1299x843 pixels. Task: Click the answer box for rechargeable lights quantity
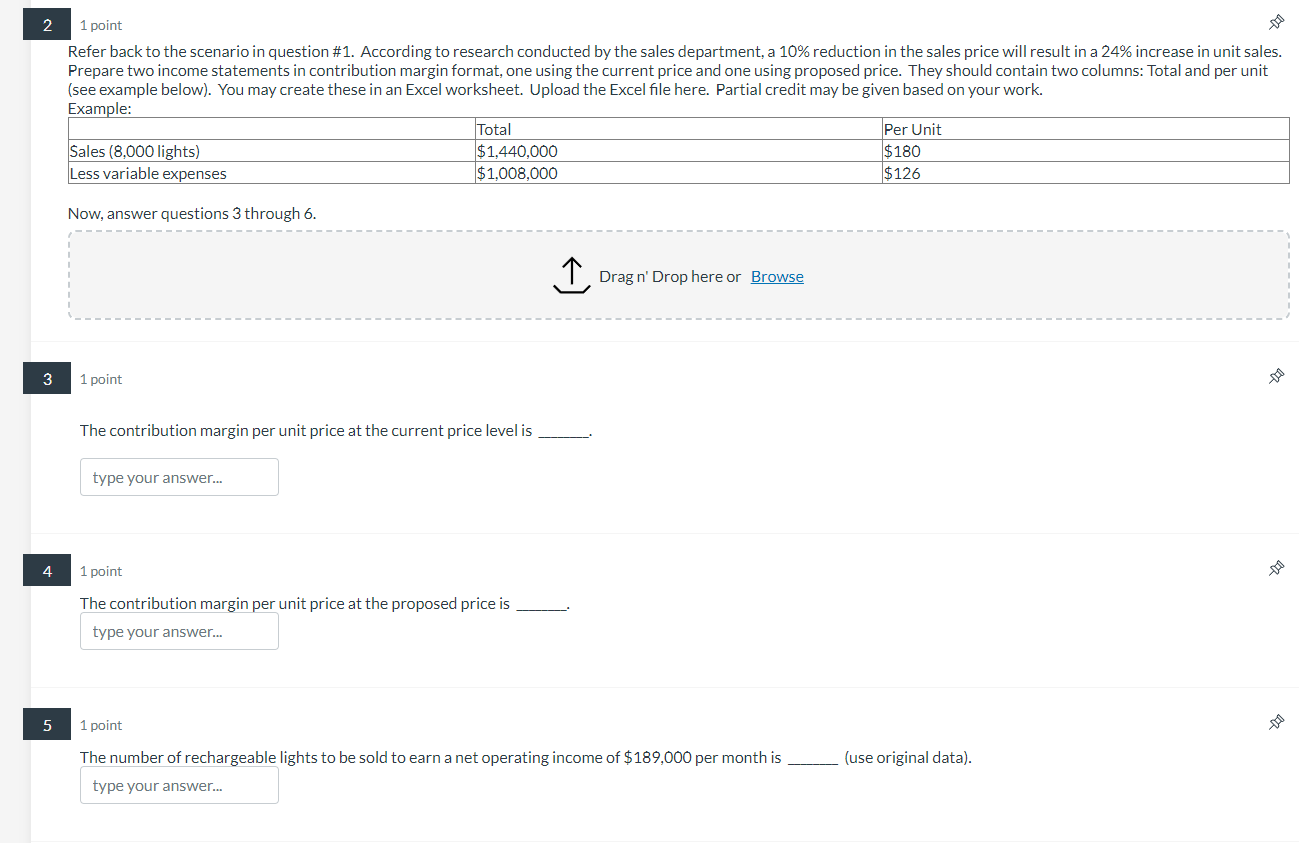pos(179,785)
